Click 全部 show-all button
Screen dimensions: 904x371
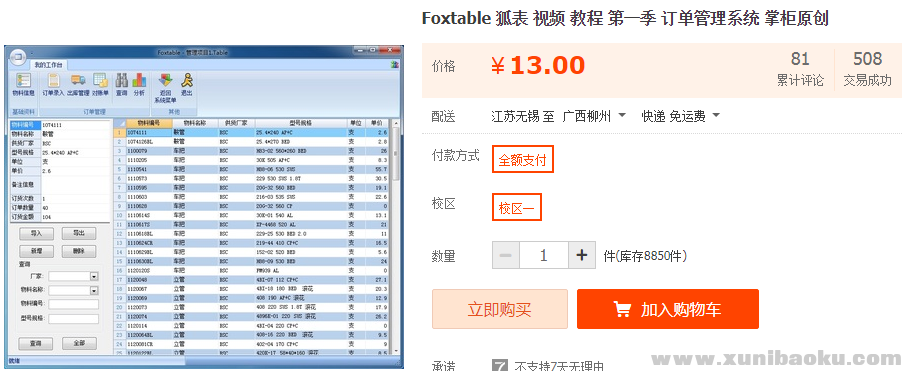(79, 343)
